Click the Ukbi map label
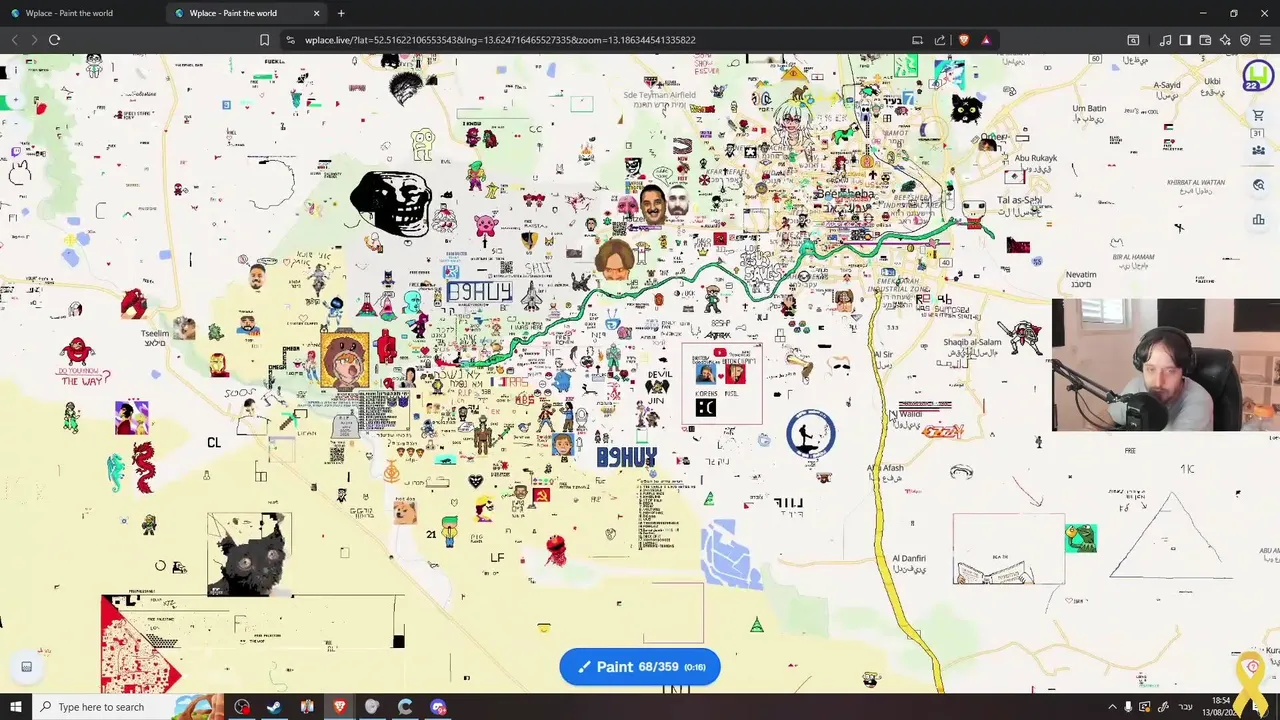 pyautogui.click(x=1212, y=81)
